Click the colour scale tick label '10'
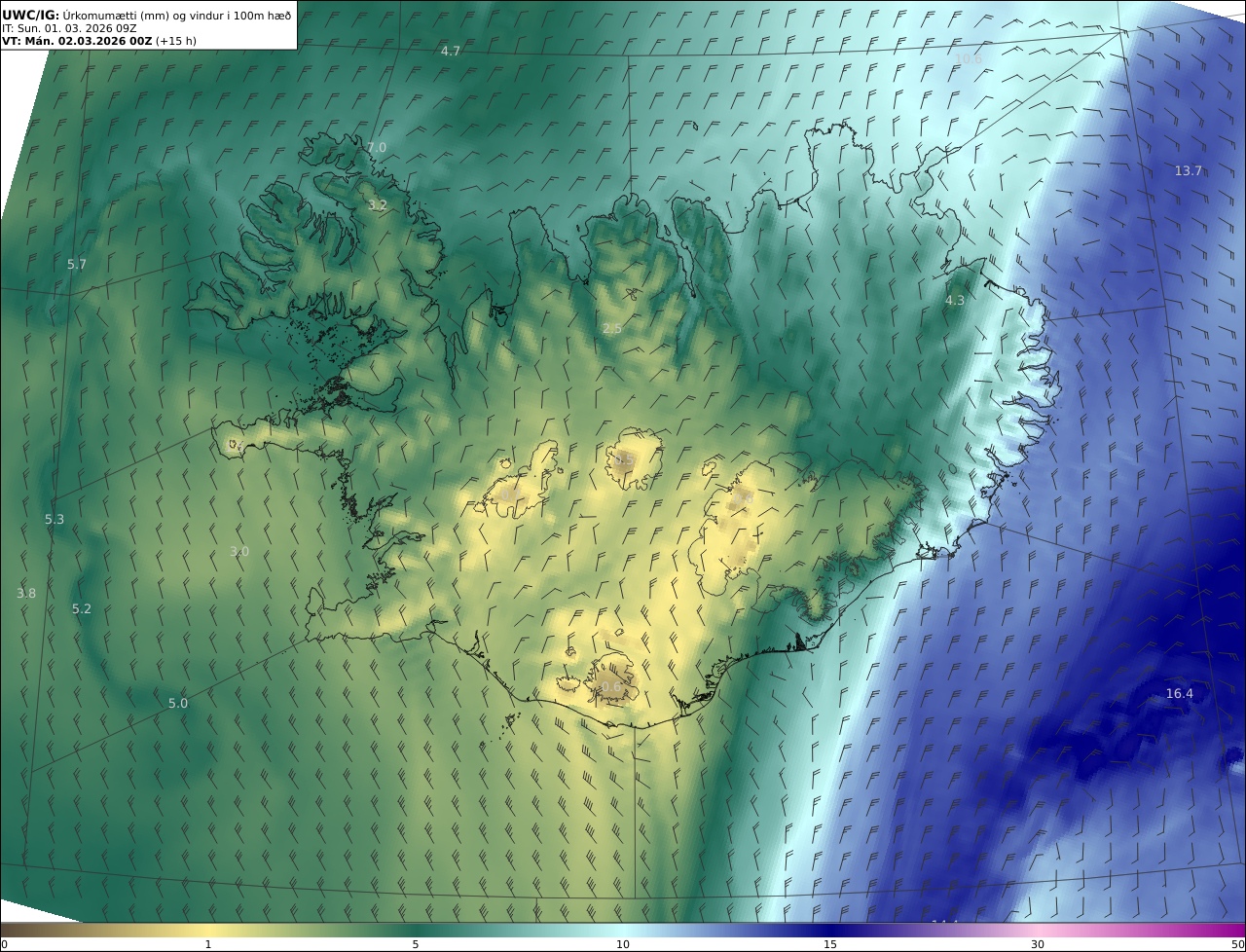The height and width of the screenshot is (952, 1246). [623, 944]
